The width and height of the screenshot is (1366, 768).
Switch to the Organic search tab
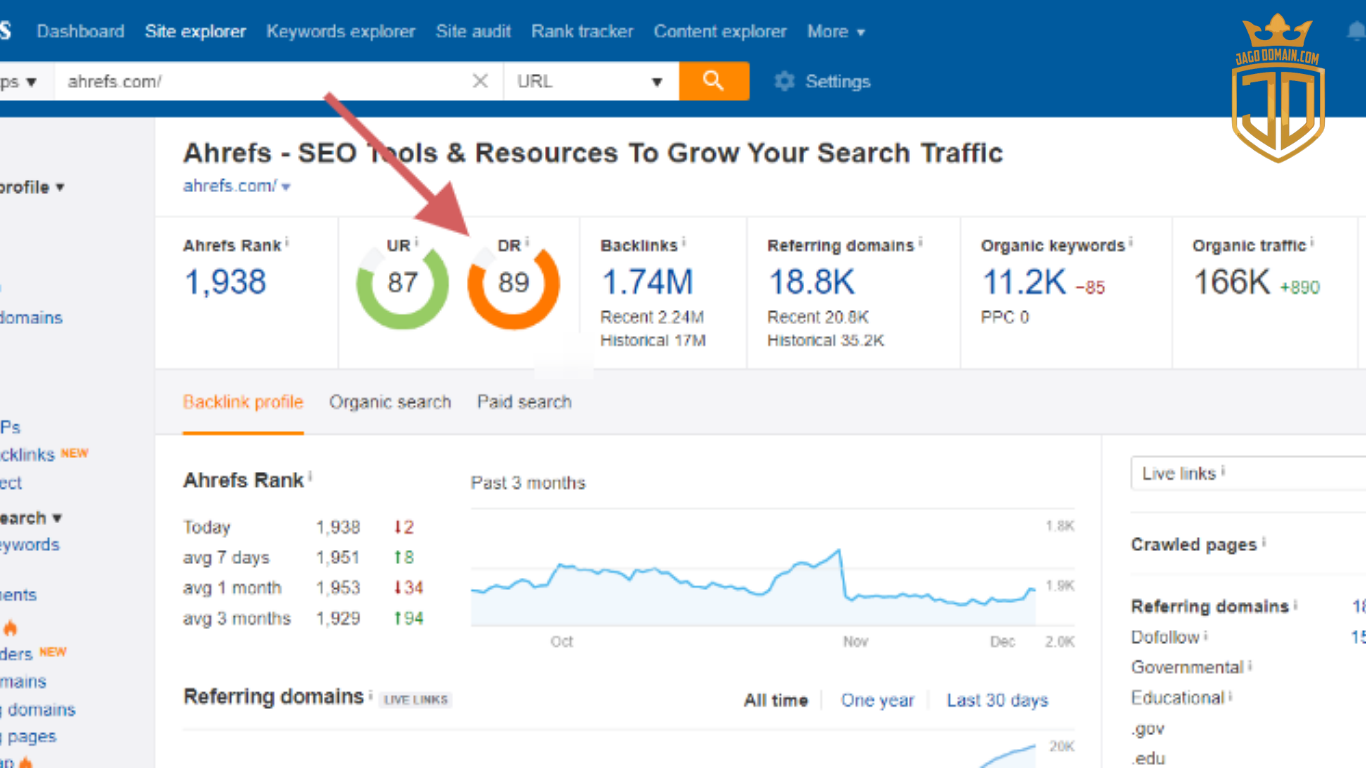(x=390, y=402)
